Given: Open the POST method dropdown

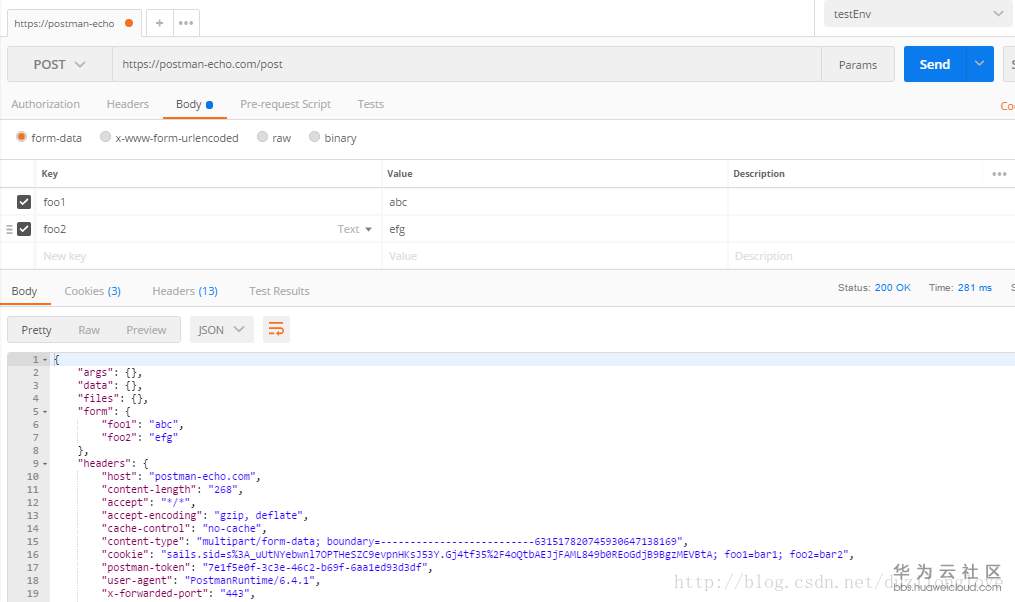Looking at the screenshot, I should click(x=59, y=64).
